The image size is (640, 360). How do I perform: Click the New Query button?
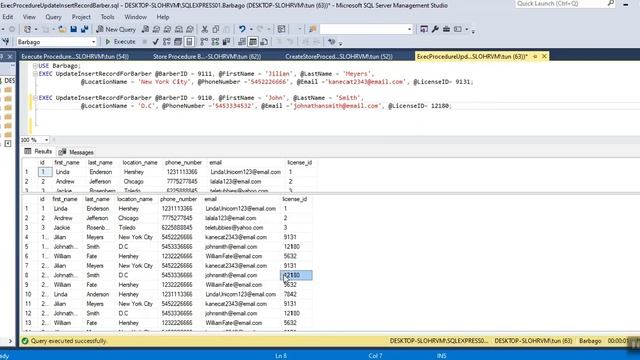(x=116, y=29)
